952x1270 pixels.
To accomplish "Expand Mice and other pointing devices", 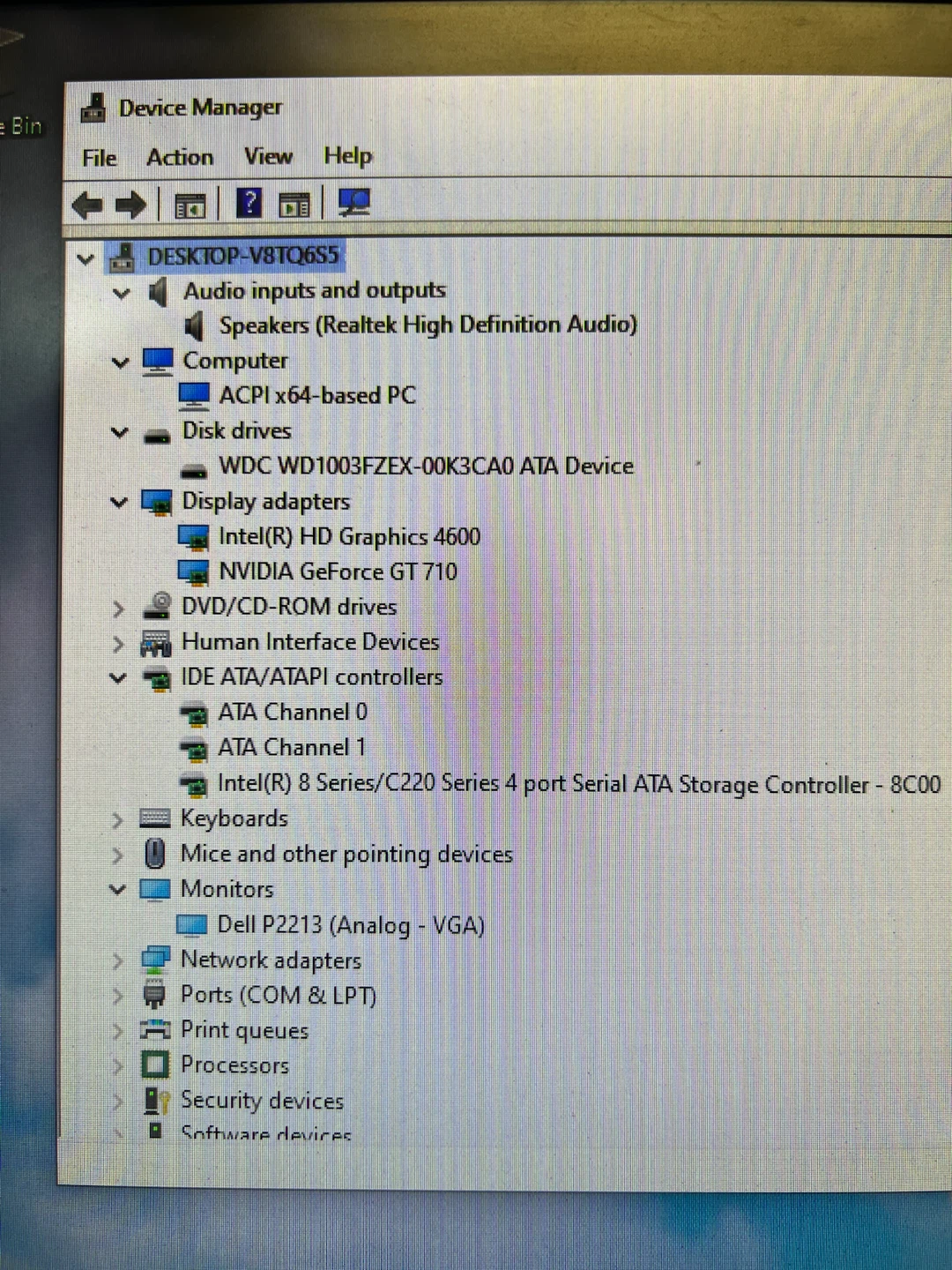I will click(x=117, y=855).
